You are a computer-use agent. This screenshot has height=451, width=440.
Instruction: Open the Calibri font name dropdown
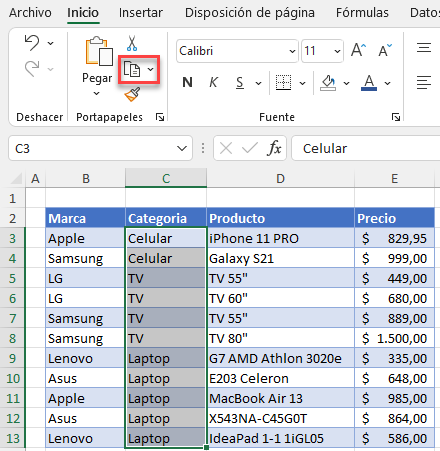coord(292,51)
